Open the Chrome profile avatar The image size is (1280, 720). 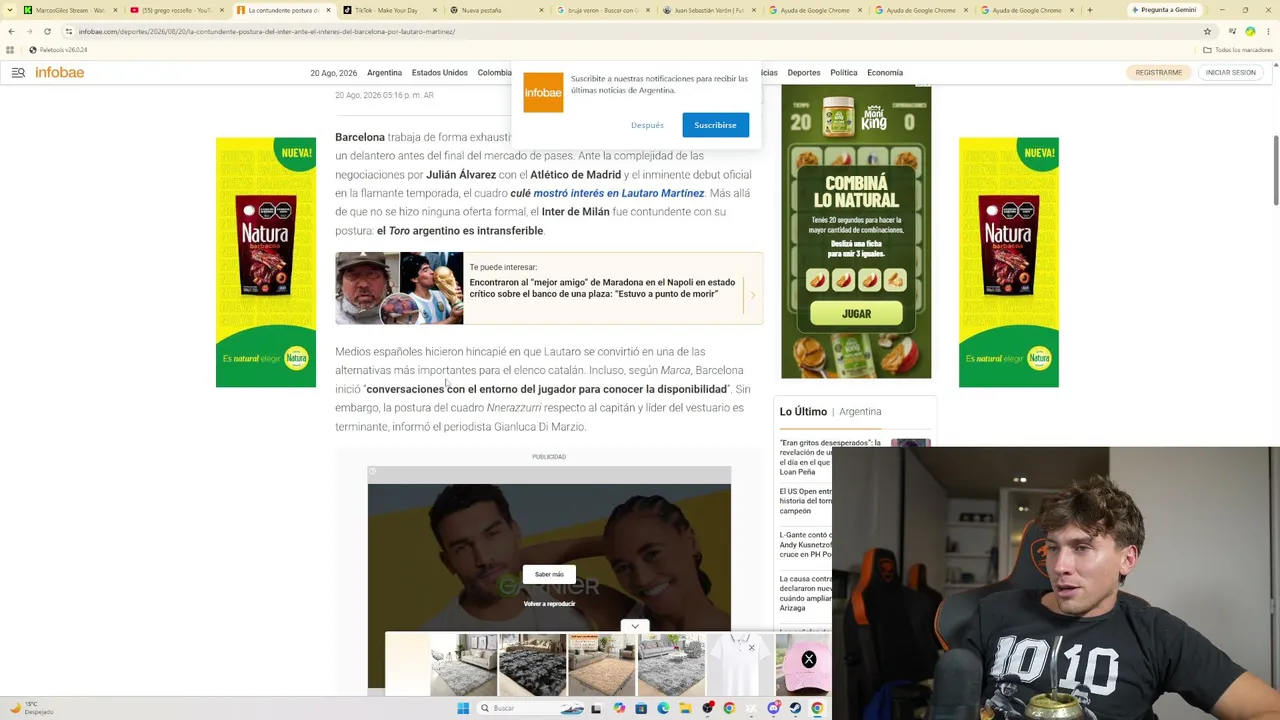[x=1250, y=31]
